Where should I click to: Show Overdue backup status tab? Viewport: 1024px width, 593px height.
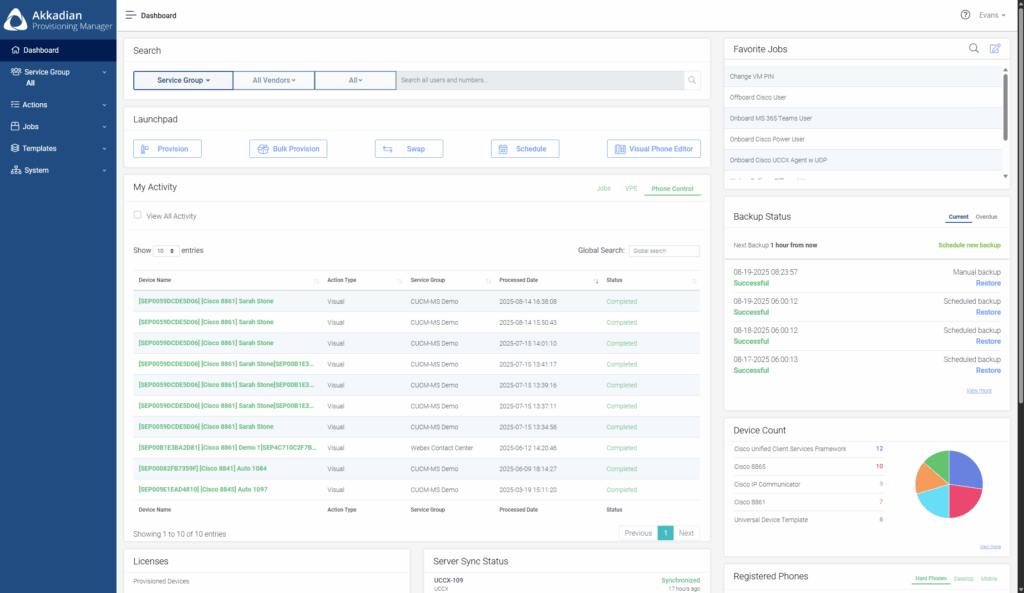click(x=986, y=217)
